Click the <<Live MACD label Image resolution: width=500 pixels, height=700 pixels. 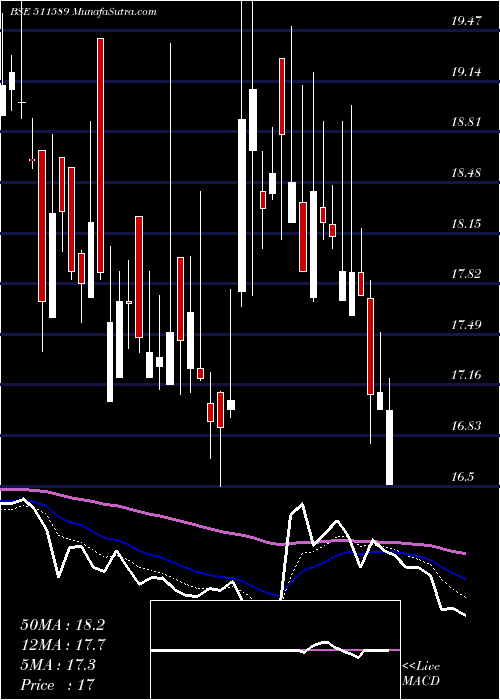[421, 673]
